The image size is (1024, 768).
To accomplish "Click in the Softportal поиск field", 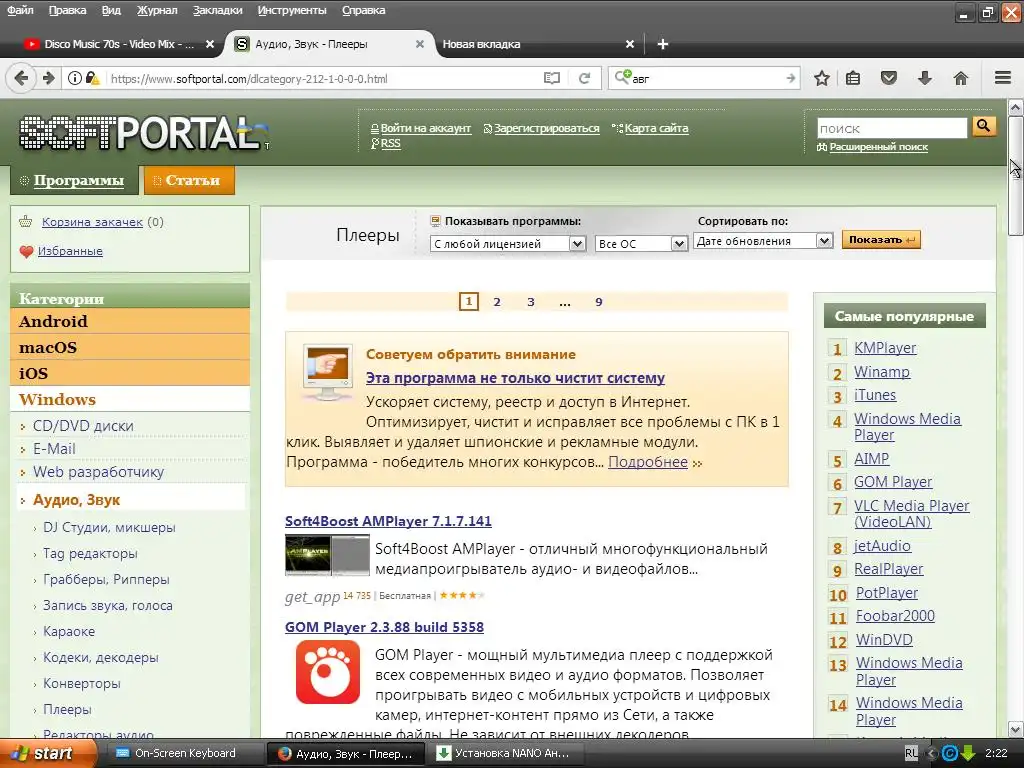I will coord(891,128).
